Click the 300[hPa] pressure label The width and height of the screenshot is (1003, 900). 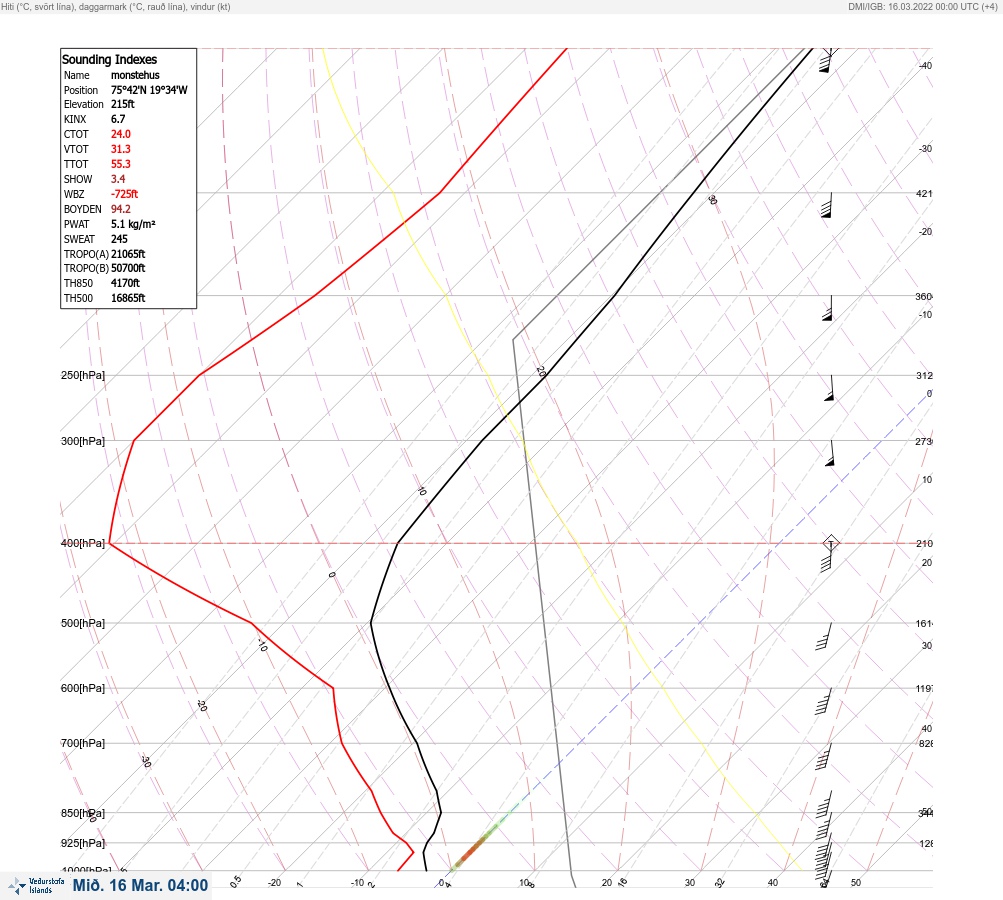pyautogui.click(x=83, y=441)
